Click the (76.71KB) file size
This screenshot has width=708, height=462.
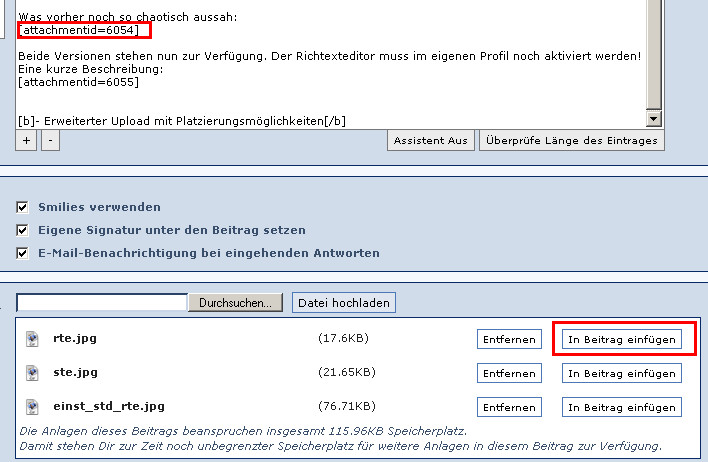[347, 406]
